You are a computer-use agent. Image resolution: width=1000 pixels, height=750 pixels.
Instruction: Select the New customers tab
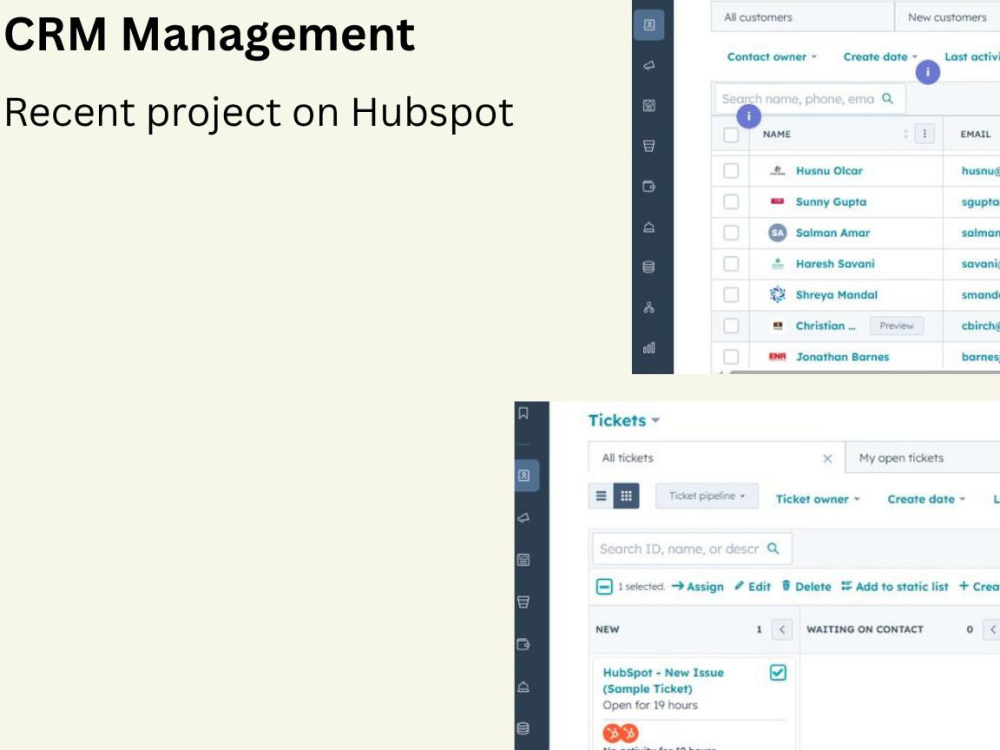point(947,17)
